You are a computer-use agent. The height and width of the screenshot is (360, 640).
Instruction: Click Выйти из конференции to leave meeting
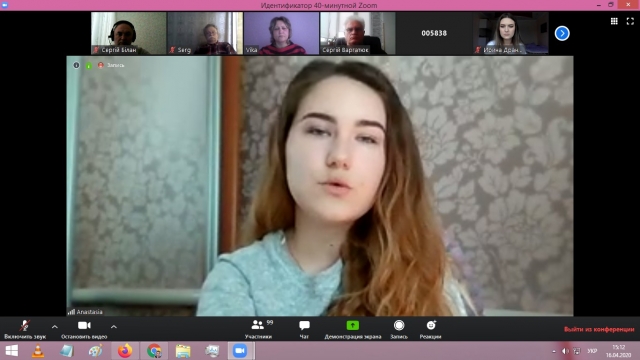599,329
